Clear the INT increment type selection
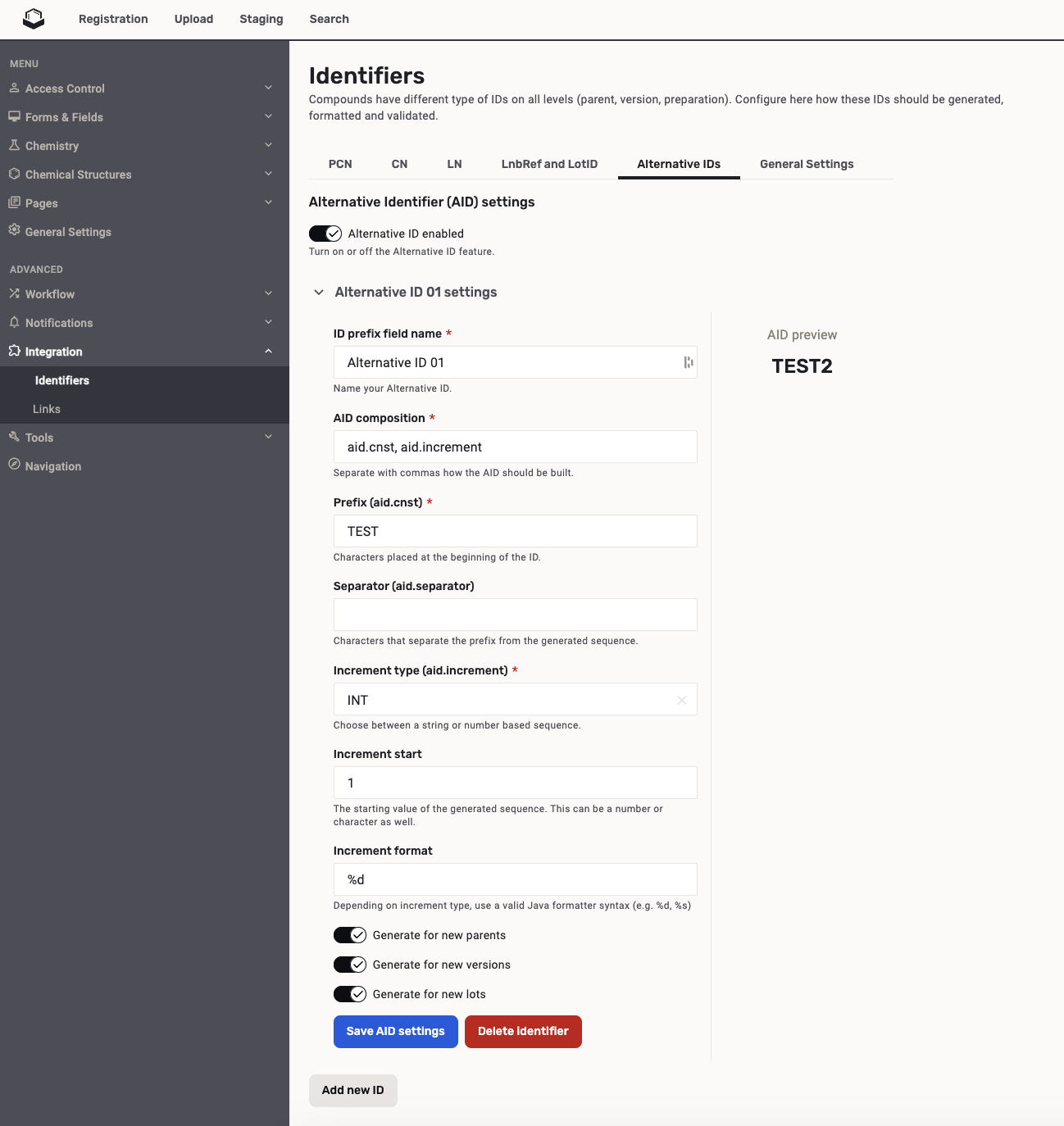The height and width of the screenshot is (1126, 1064). pos(681,700)
